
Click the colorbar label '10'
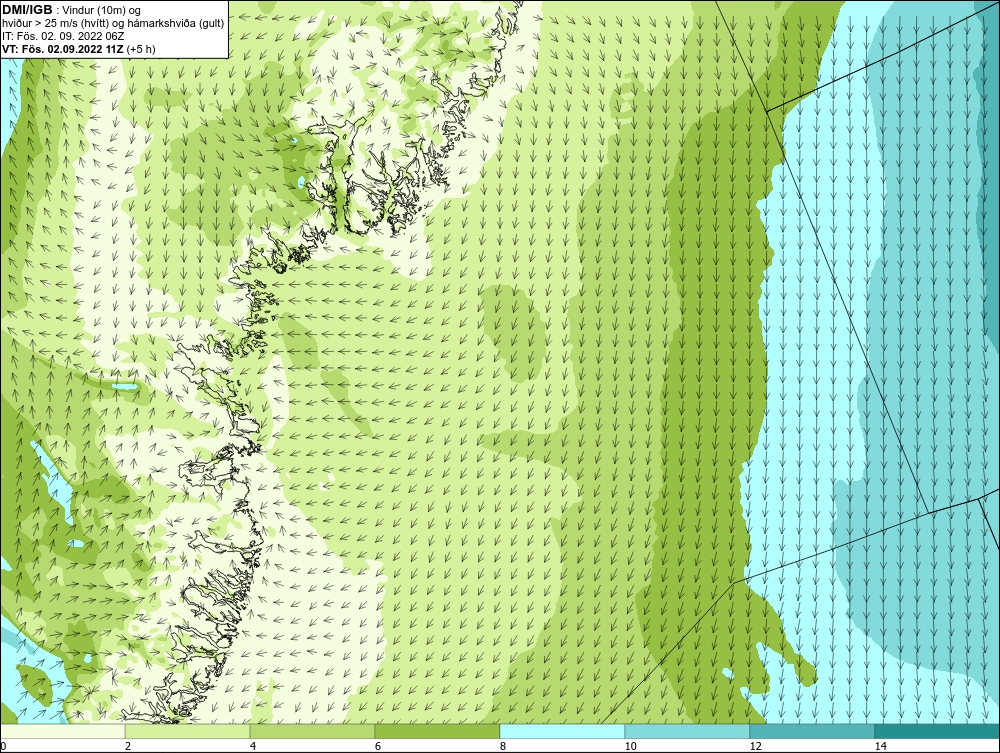click(x=630, y=746)
